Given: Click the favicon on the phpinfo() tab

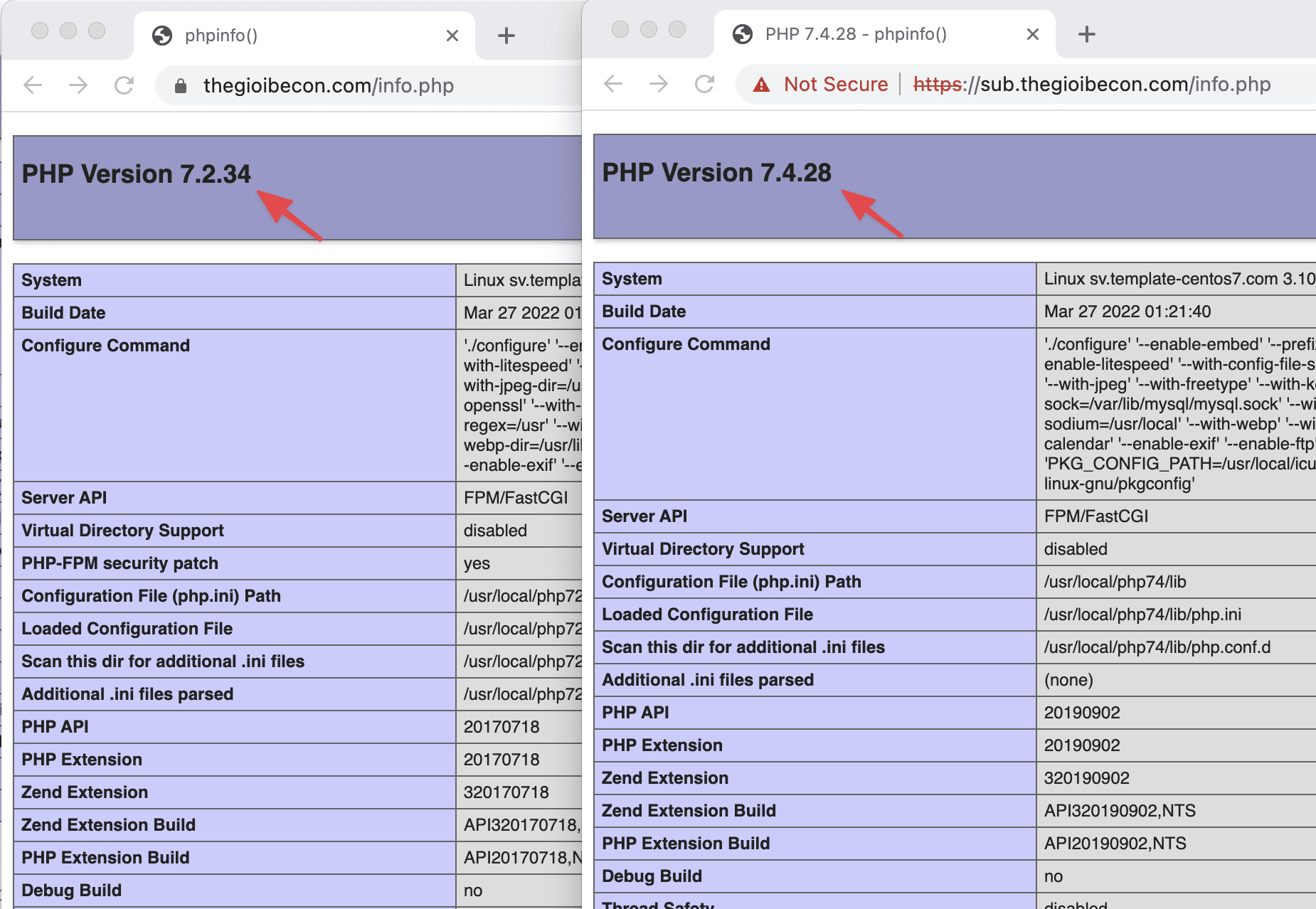Looking at the screenshot, I should click(x=161, y=35).
